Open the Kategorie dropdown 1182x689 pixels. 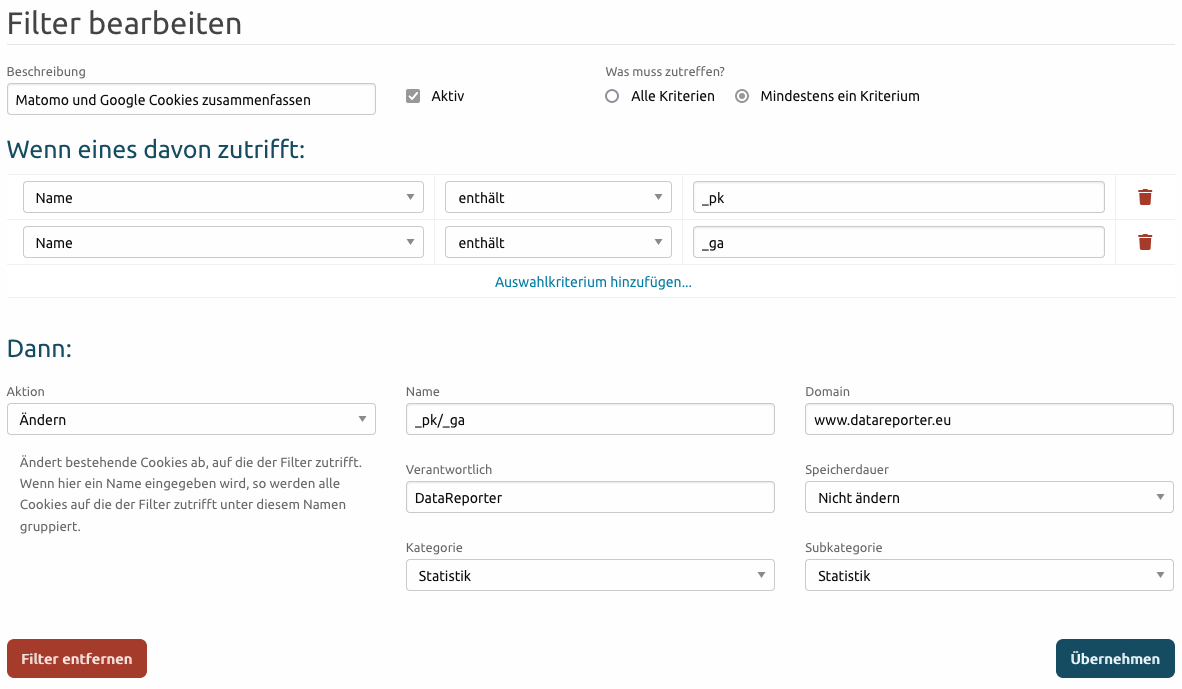pos(590,575)
